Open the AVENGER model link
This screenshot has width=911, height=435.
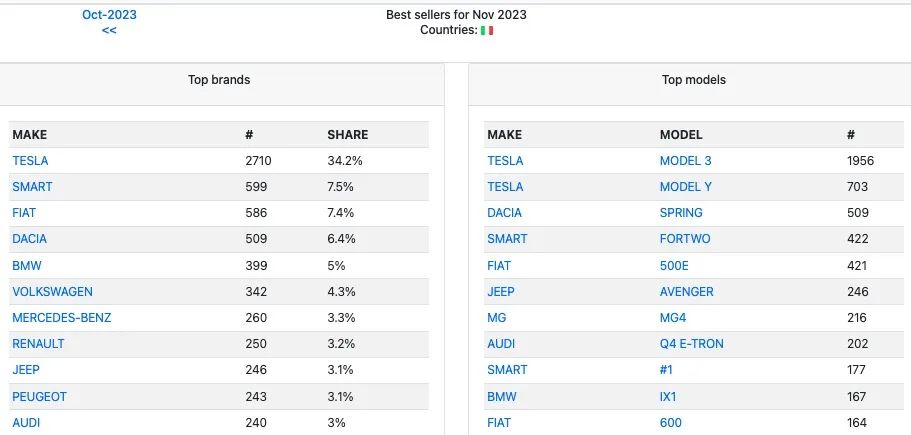click(687, 292)
